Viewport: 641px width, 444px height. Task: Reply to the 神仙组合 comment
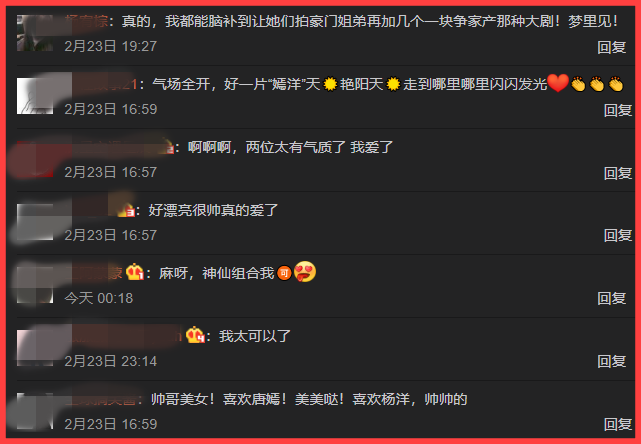[x=612, y=298]
